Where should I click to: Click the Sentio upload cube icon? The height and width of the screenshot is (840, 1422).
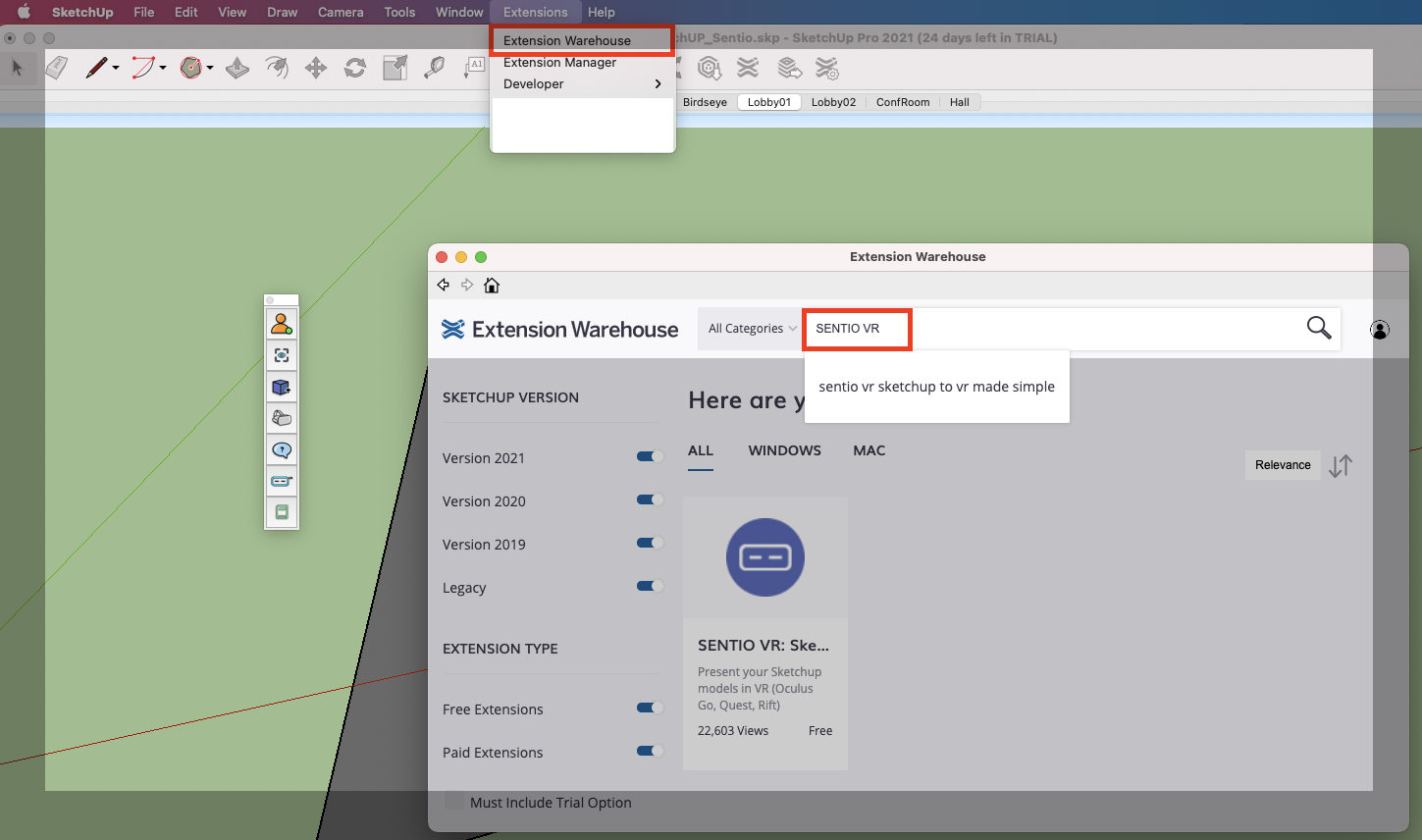point(282,387)
